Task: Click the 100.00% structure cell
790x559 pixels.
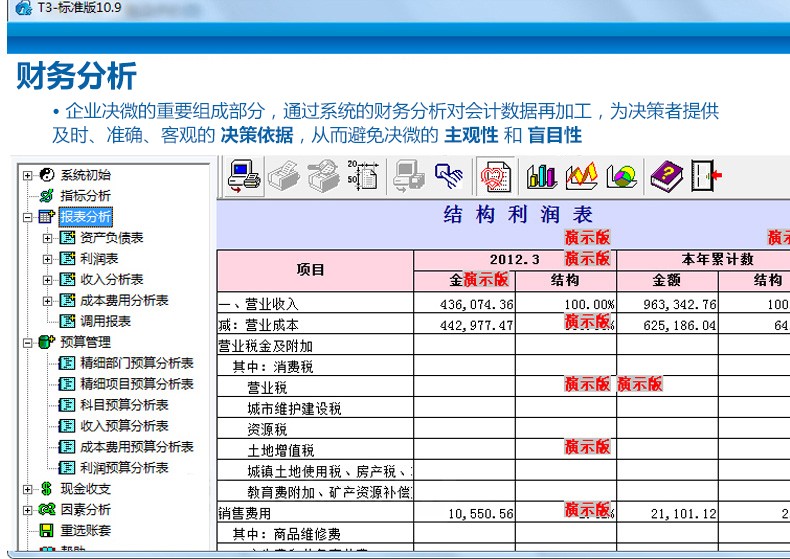Action: point(589,305)
